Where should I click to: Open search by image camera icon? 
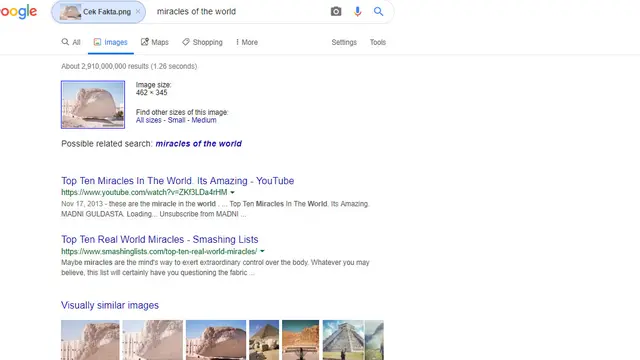[336, 11]
